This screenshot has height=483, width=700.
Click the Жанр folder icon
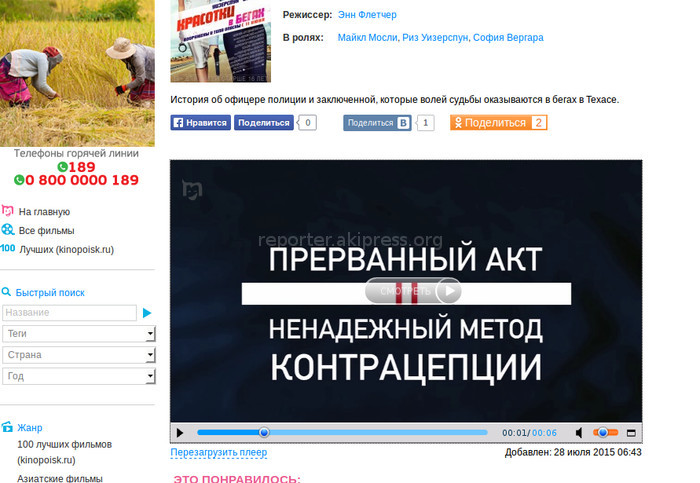click(x=7, y=427)
